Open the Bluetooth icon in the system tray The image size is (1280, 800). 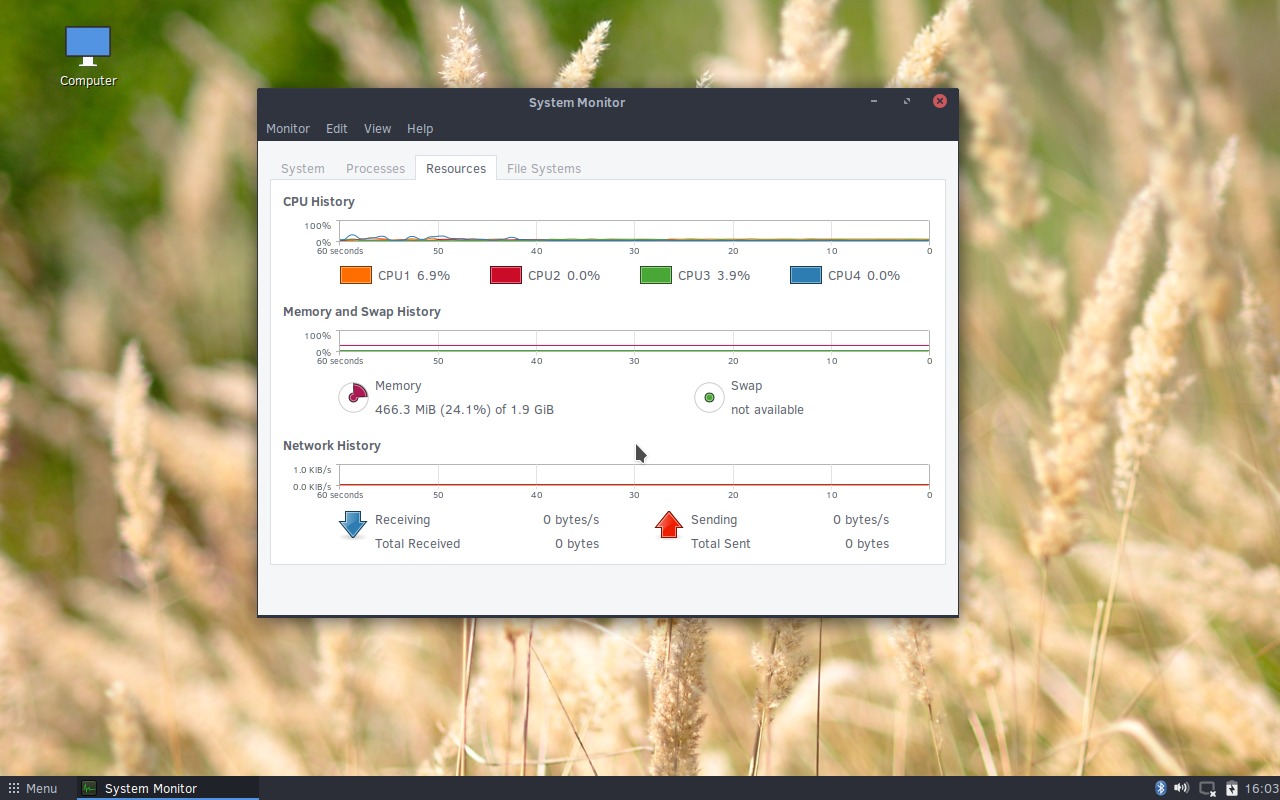point(1161,788)
